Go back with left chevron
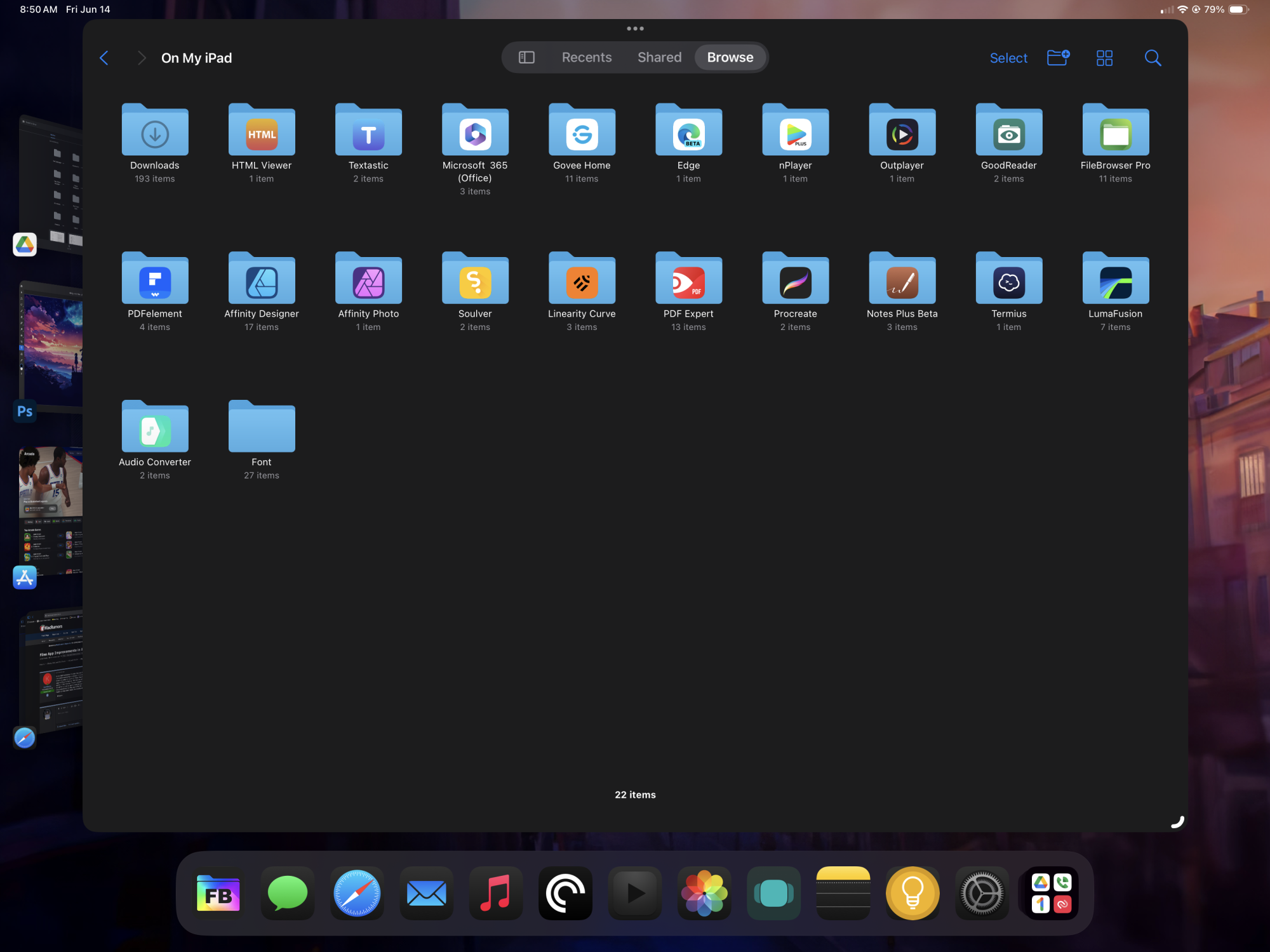 (105, 58)
